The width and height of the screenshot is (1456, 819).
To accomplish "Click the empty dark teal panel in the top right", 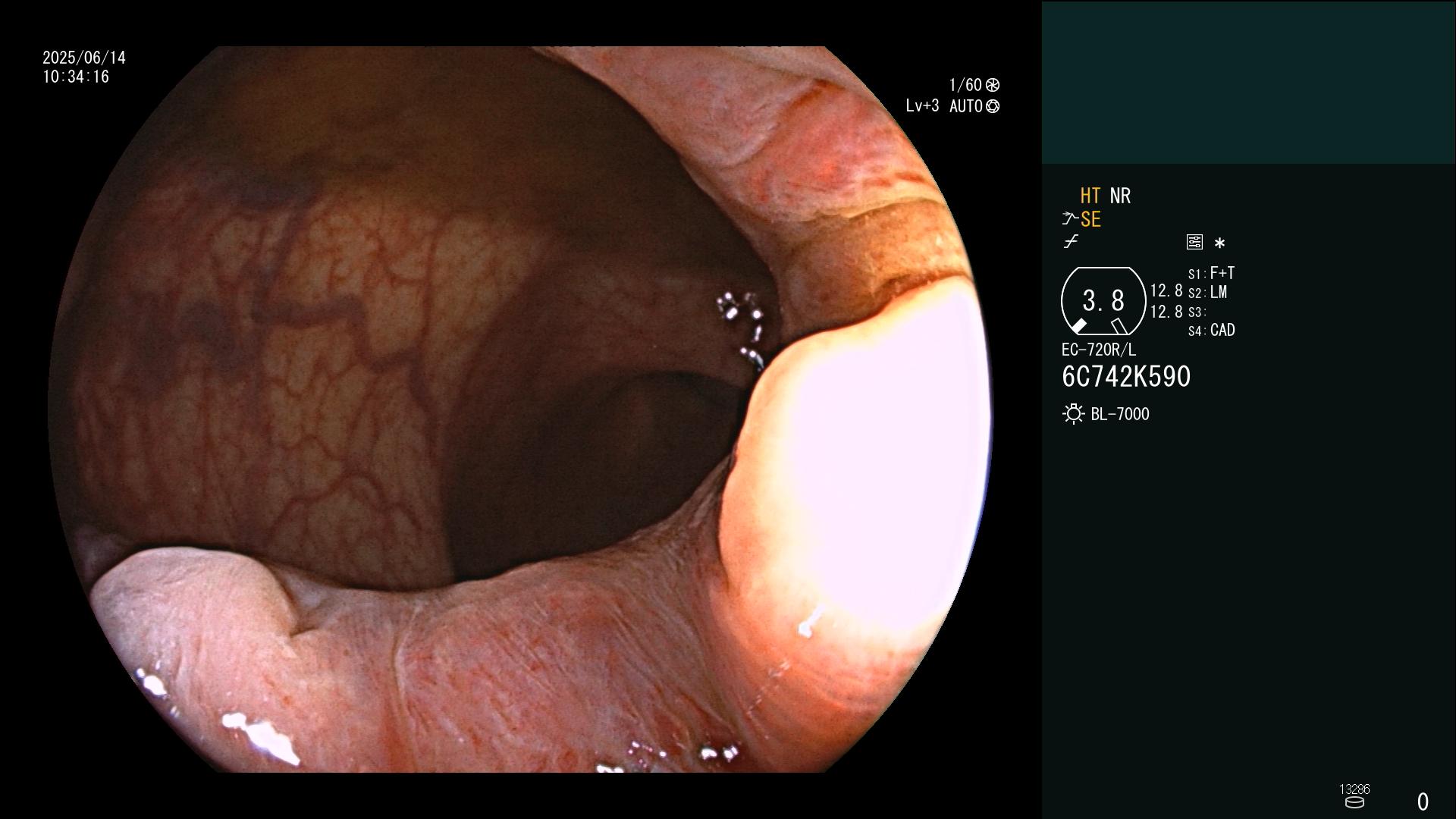I will 1248,82.
